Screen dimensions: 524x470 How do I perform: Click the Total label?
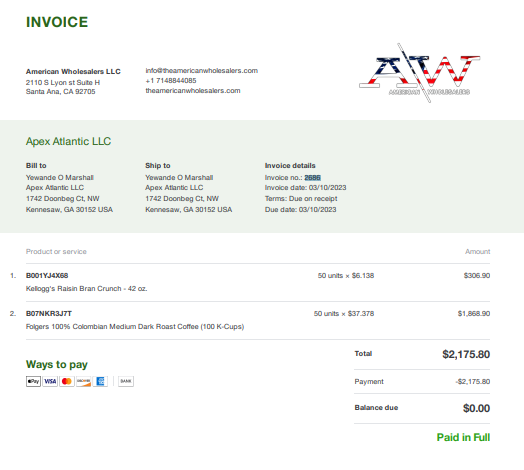(x=363, y=354)
